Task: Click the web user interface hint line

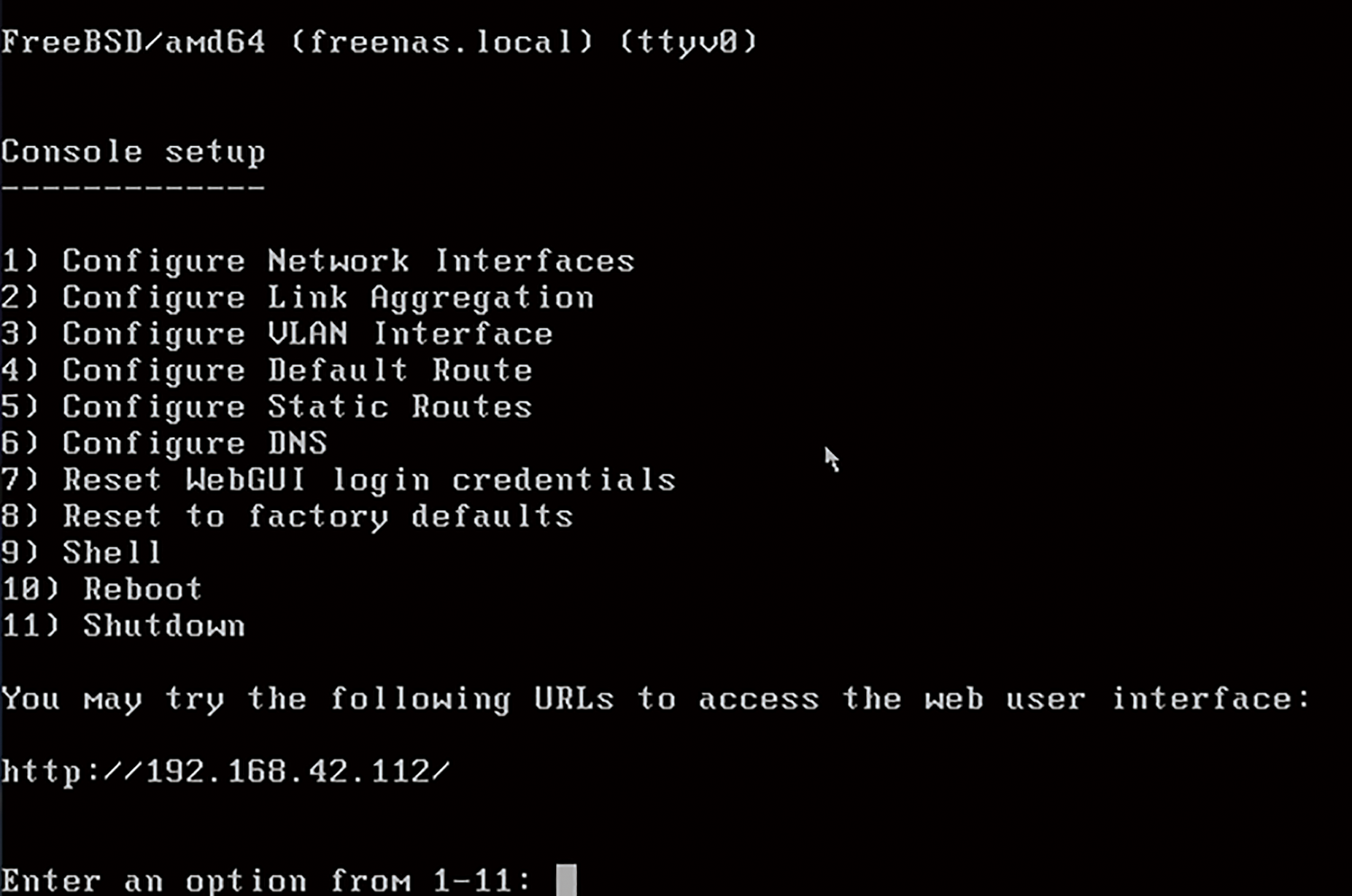Action: (655, 700)
